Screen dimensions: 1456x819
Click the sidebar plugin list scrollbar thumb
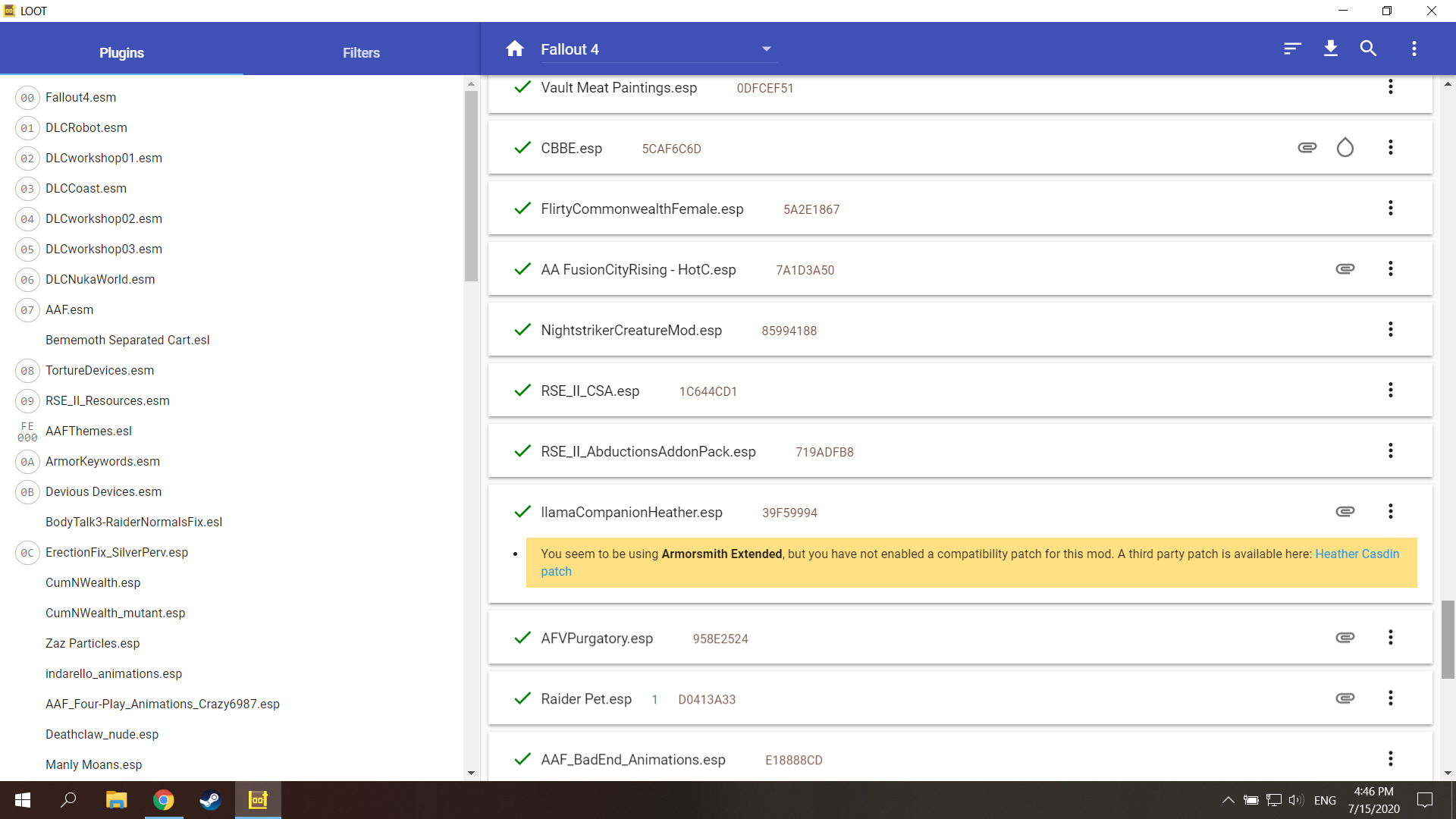click(471, 186)
